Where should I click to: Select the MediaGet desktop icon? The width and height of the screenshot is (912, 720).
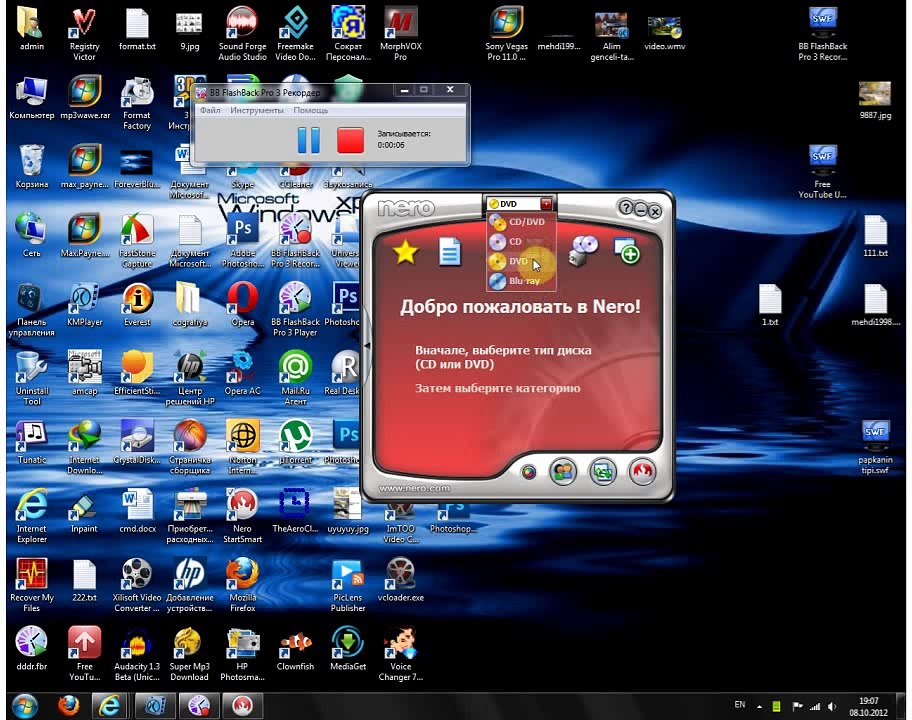coord(348,649)
